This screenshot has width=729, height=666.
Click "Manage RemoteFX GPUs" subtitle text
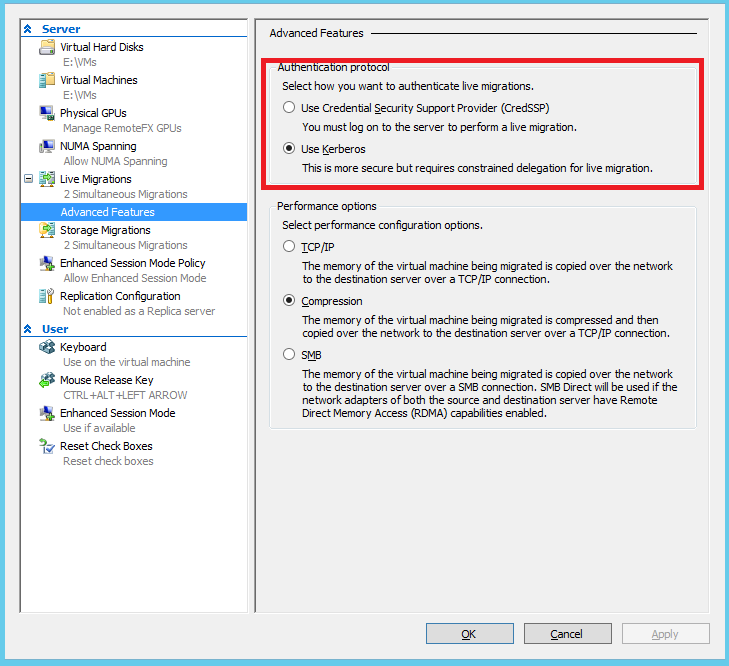tap(122, 128)
